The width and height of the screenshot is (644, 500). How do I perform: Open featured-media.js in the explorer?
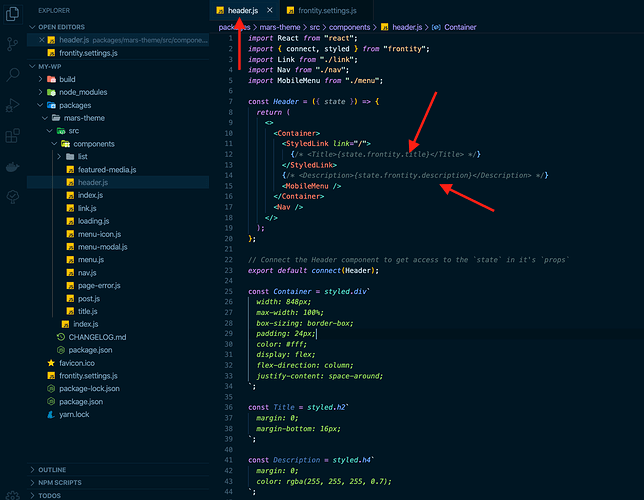click(x=106, y=169)
